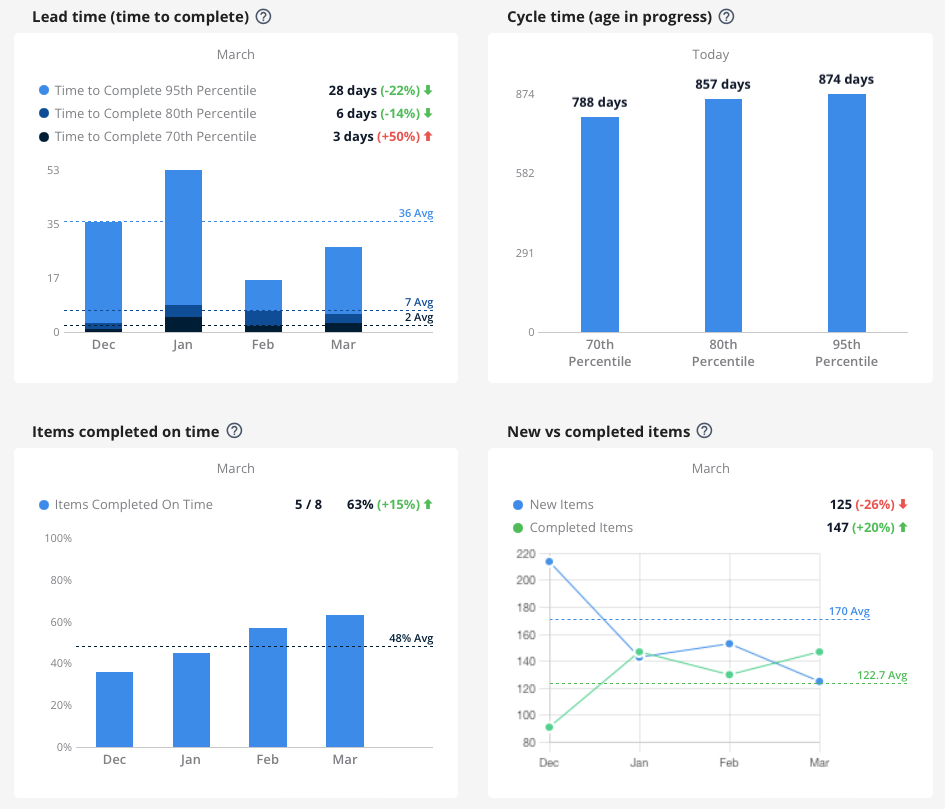
Task: Select the March Completed Items data point
Action: [x=819, y=652]
